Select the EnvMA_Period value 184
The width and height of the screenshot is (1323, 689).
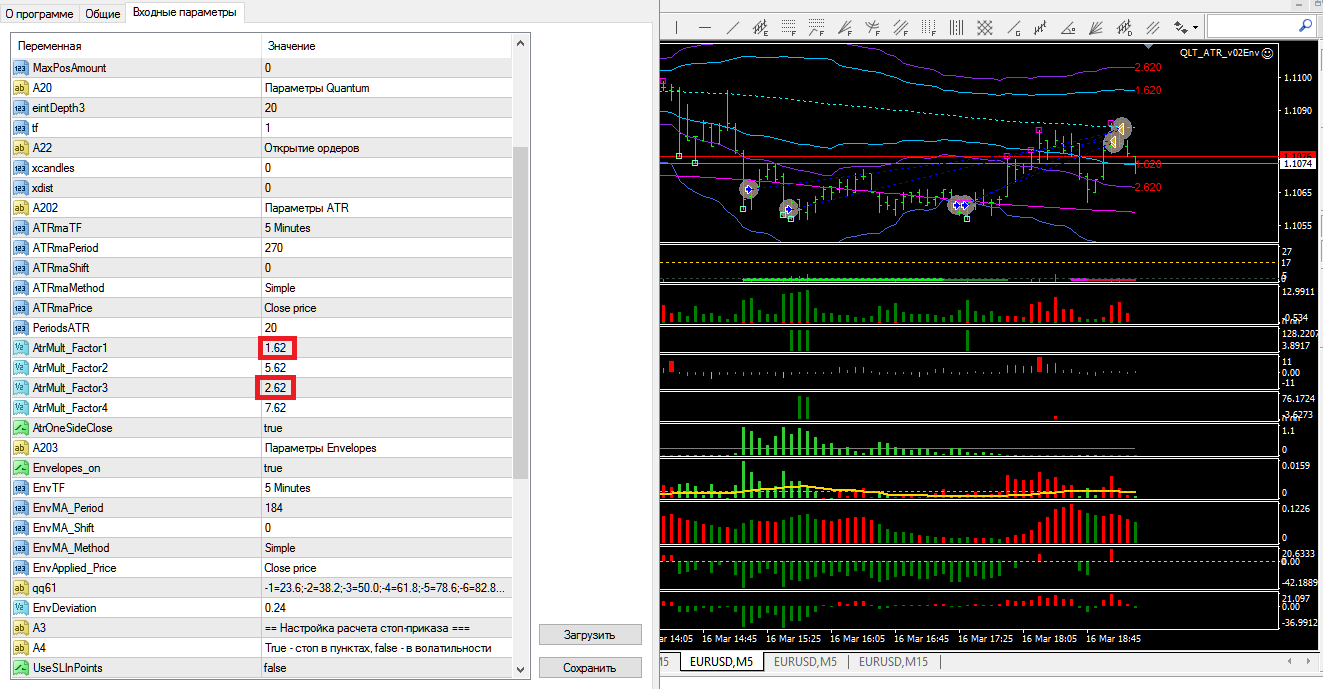[274, 508]
